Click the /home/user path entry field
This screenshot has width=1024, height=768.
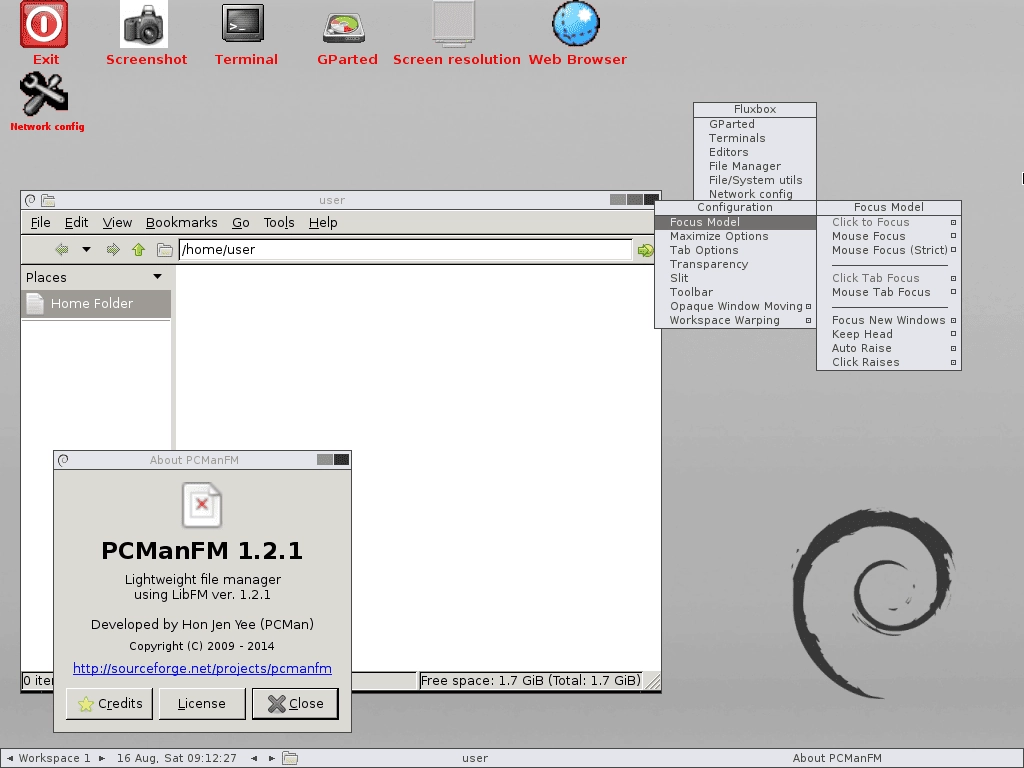coord(406,249)
